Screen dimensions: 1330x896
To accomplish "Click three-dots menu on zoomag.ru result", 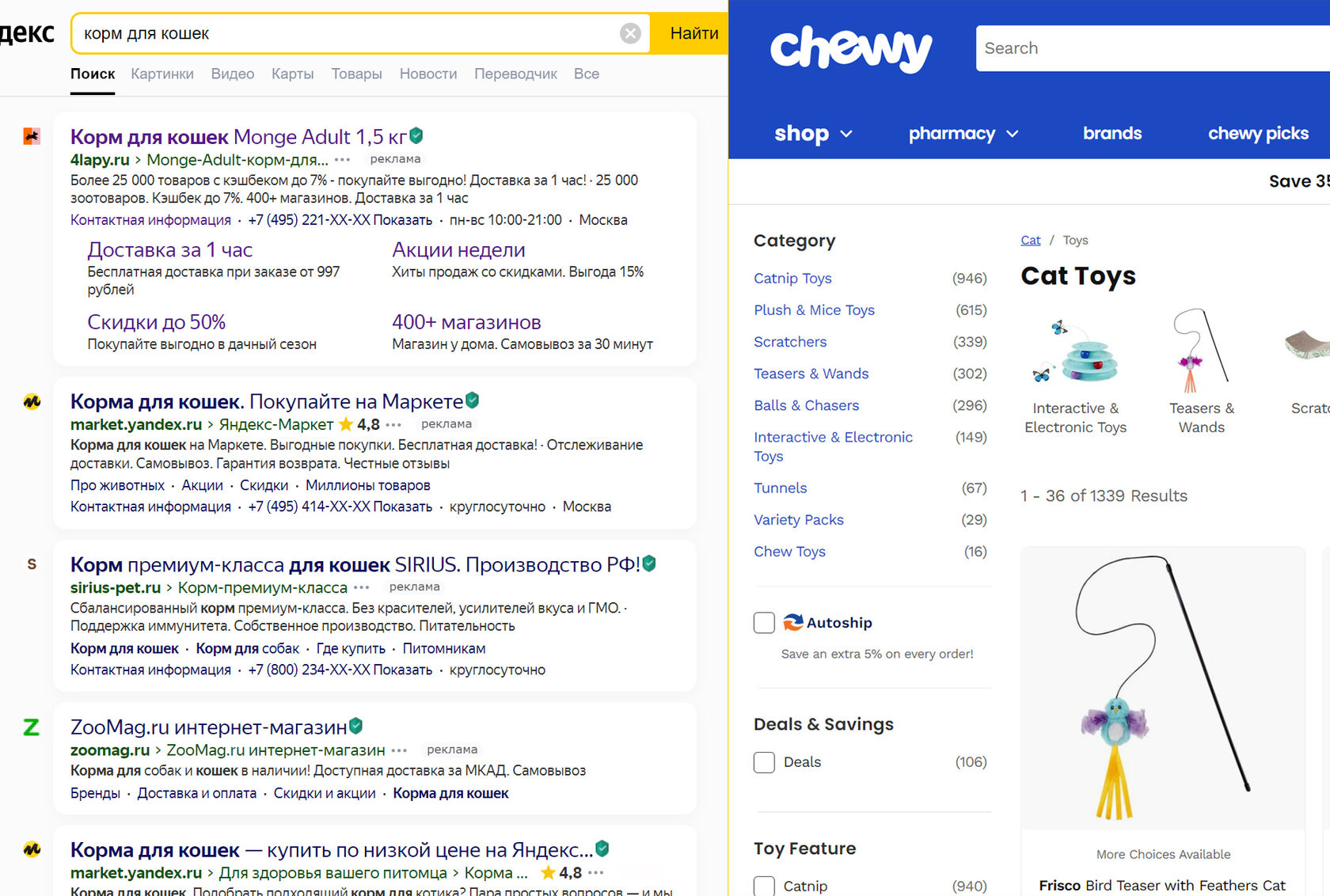I will 400,750.
